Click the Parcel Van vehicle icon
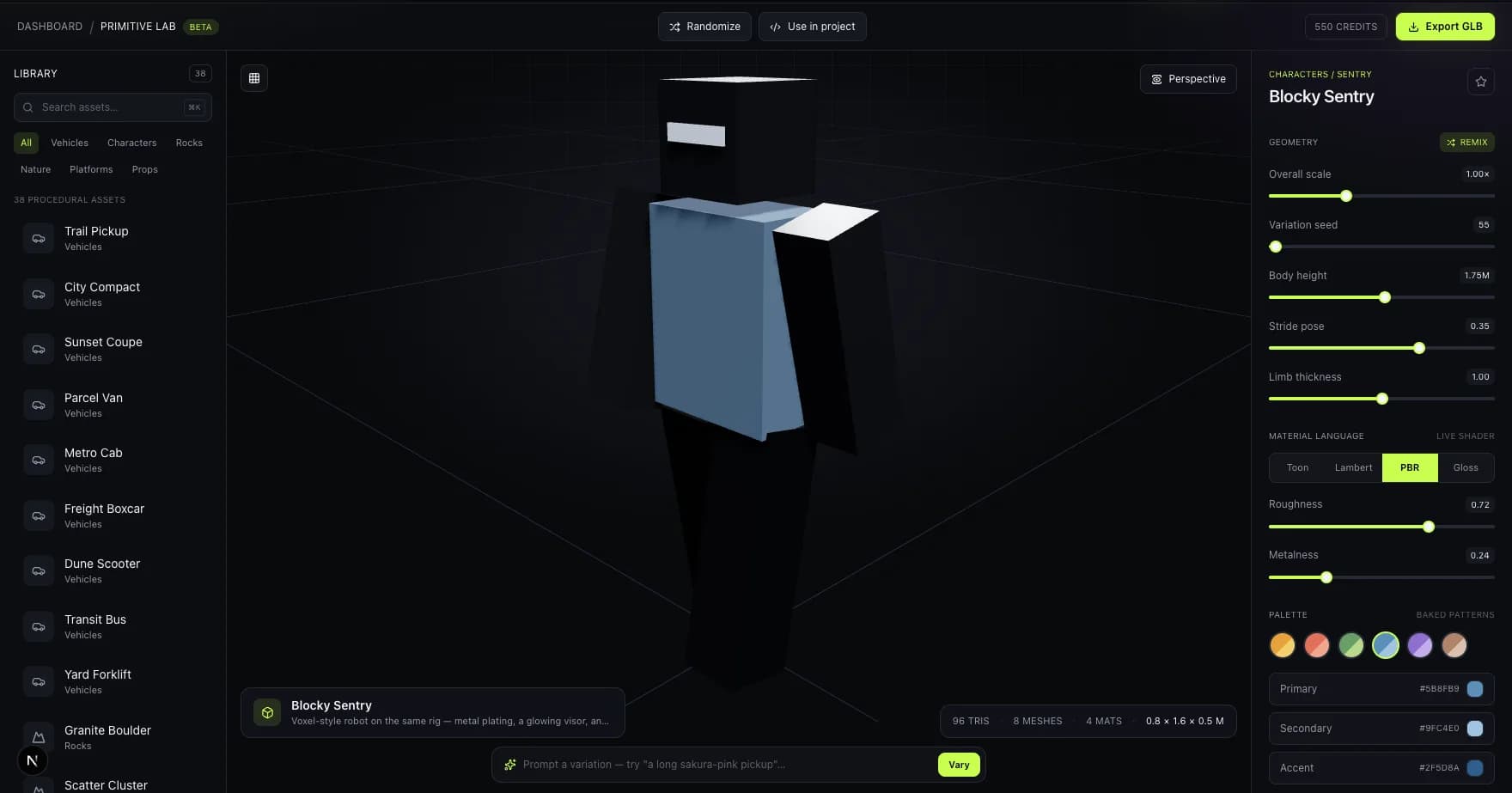This screenshot has height=793, width=1512. click(x=39, y=405)
